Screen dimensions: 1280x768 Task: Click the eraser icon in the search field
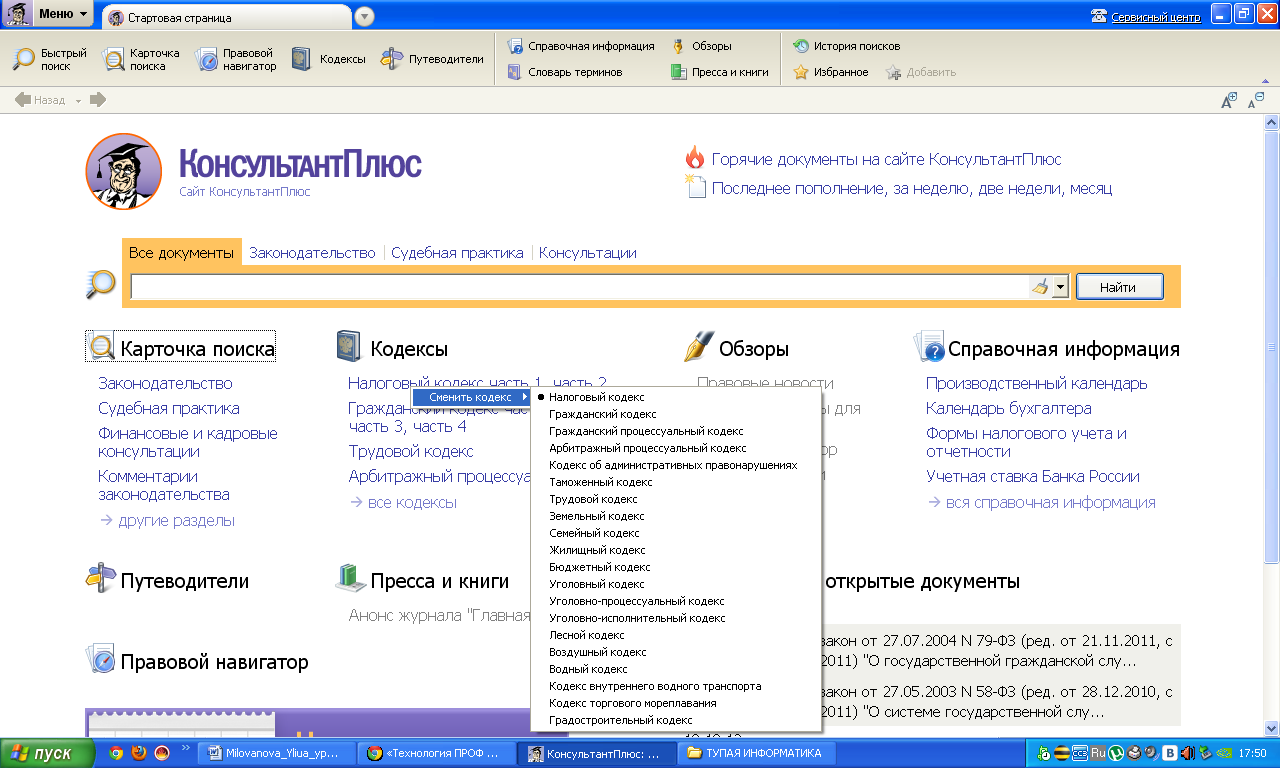[1040, 287]
